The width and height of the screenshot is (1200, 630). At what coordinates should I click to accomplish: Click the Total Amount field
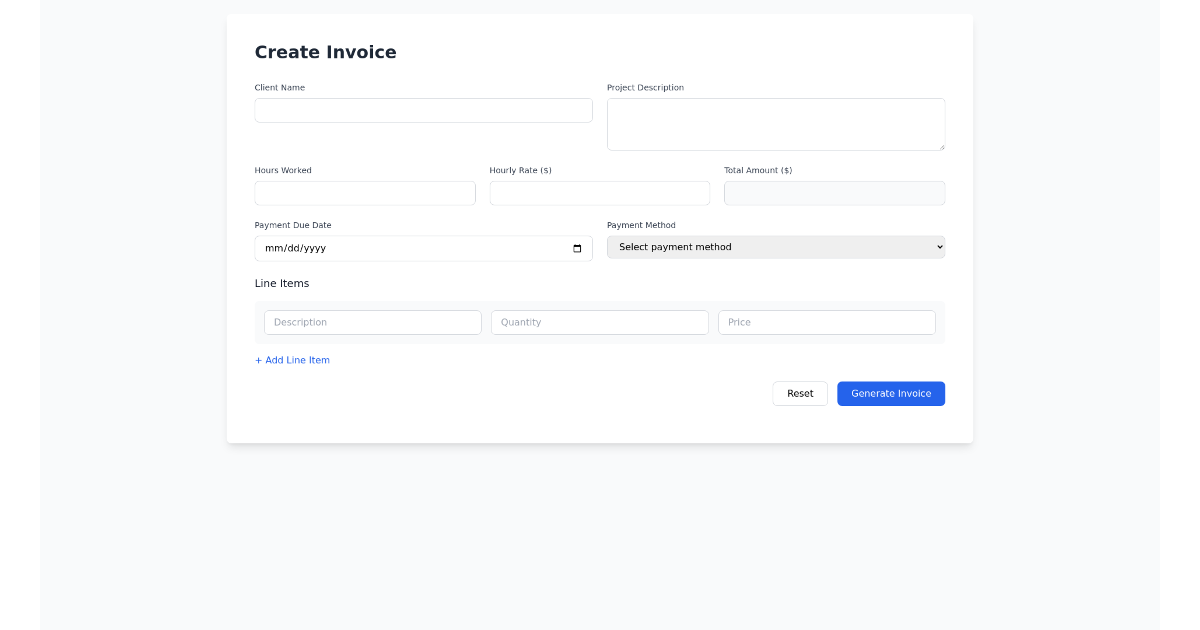834,193
